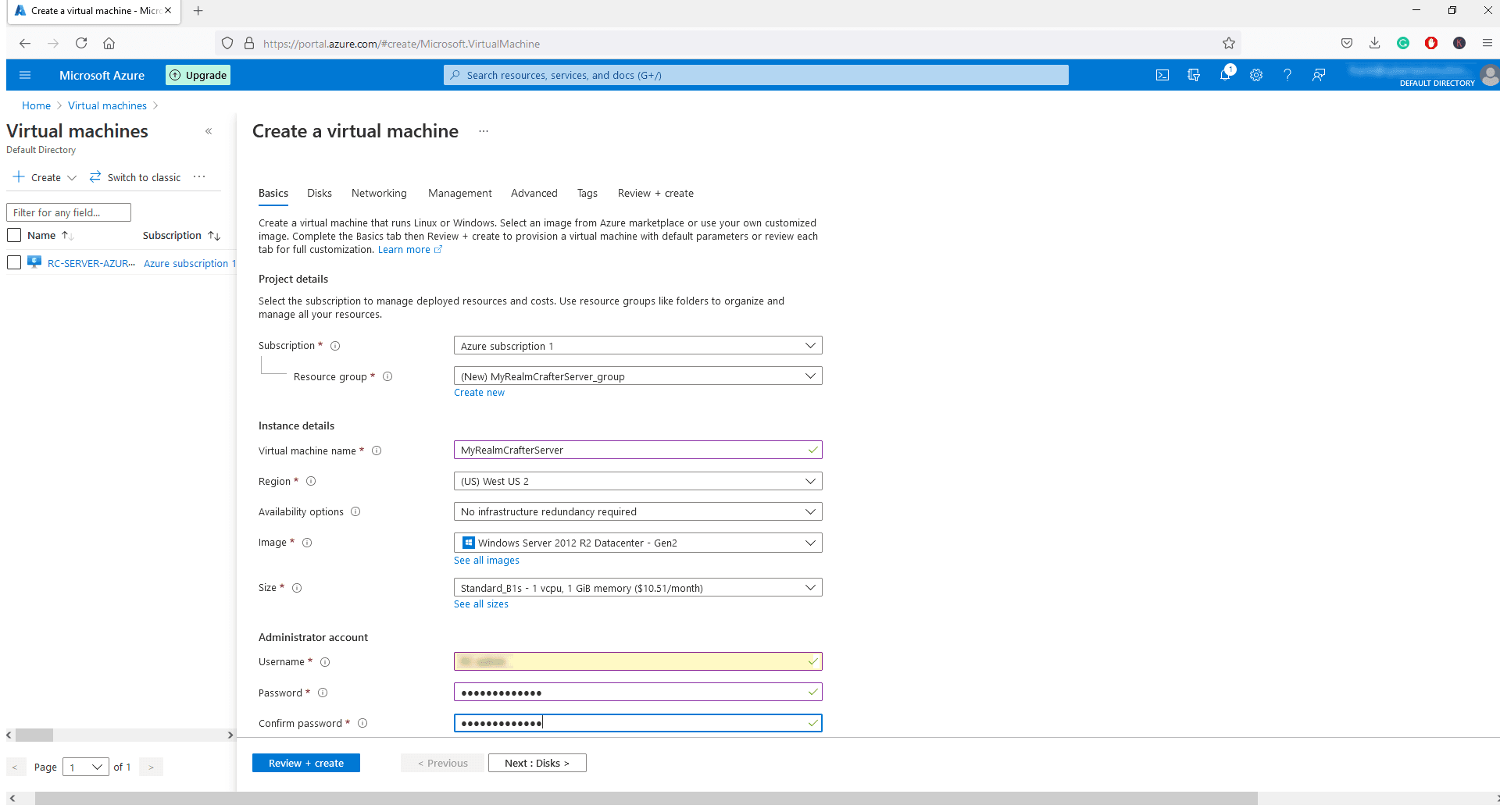
Task: Show info tooltip for Virtual machine name
Action: [x=377, y=451]
